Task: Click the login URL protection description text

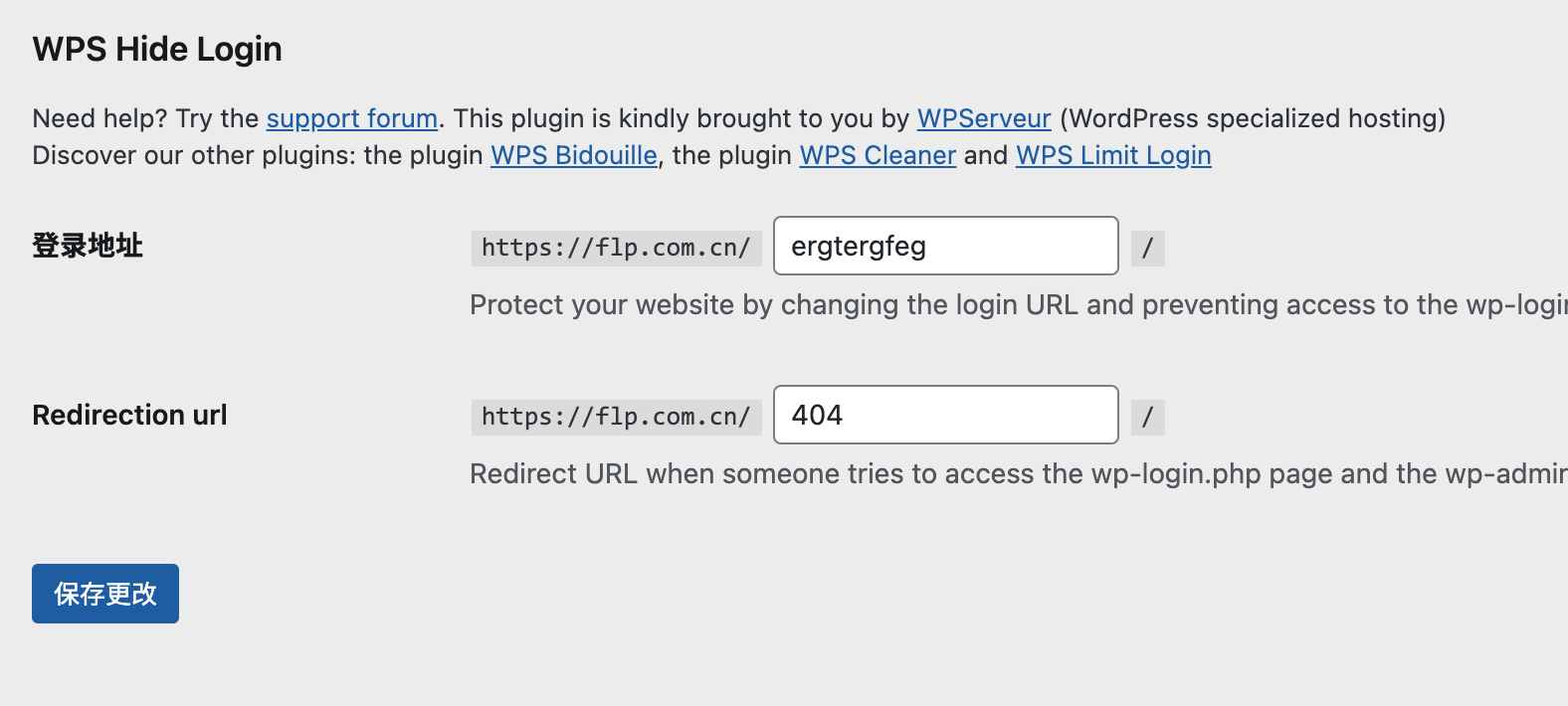Action: coord(995,304)
